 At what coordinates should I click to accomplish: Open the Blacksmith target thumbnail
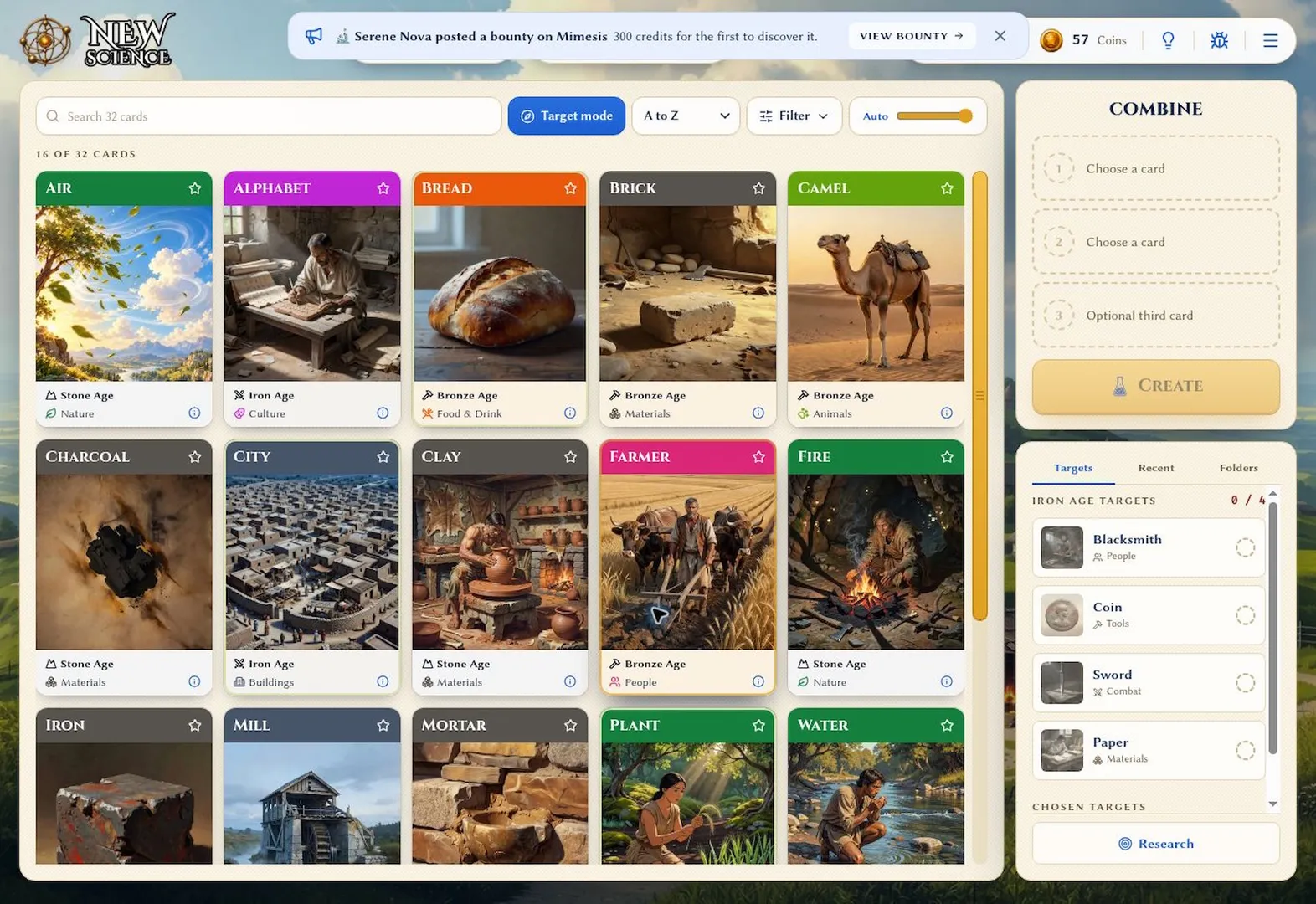coord(1062,547)
